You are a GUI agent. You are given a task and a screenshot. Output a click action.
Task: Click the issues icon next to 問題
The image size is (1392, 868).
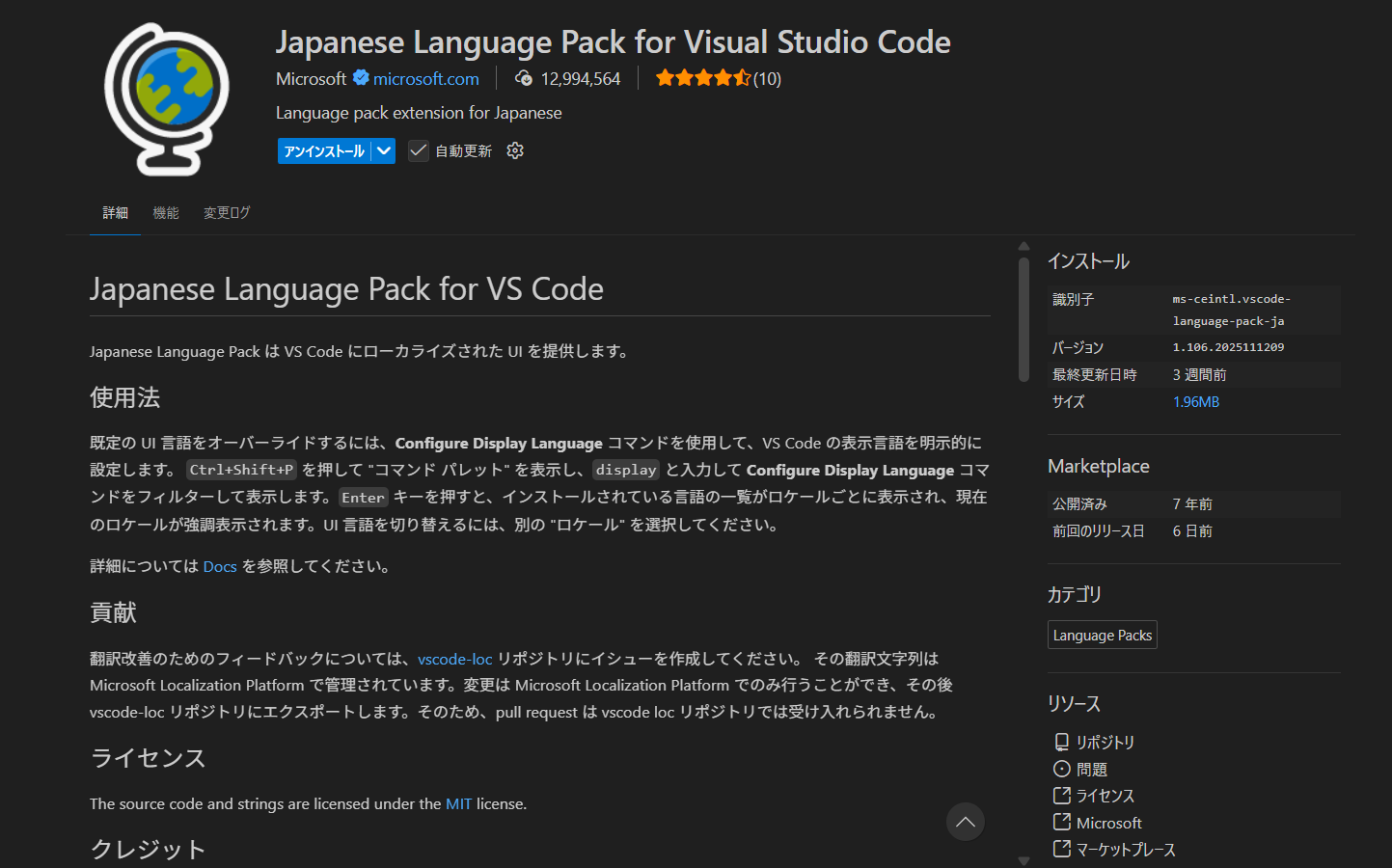[1061, 769]
